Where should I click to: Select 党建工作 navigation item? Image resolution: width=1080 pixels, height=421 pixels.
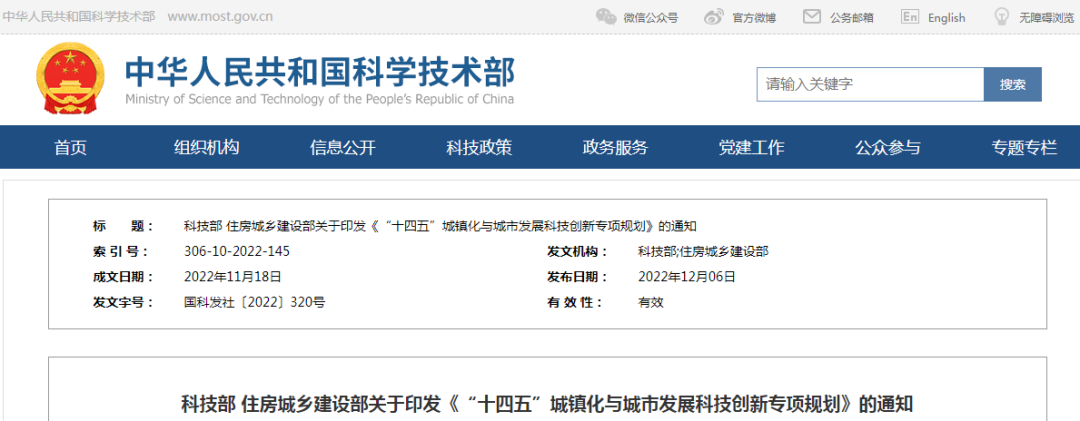(x=751, y=148)
